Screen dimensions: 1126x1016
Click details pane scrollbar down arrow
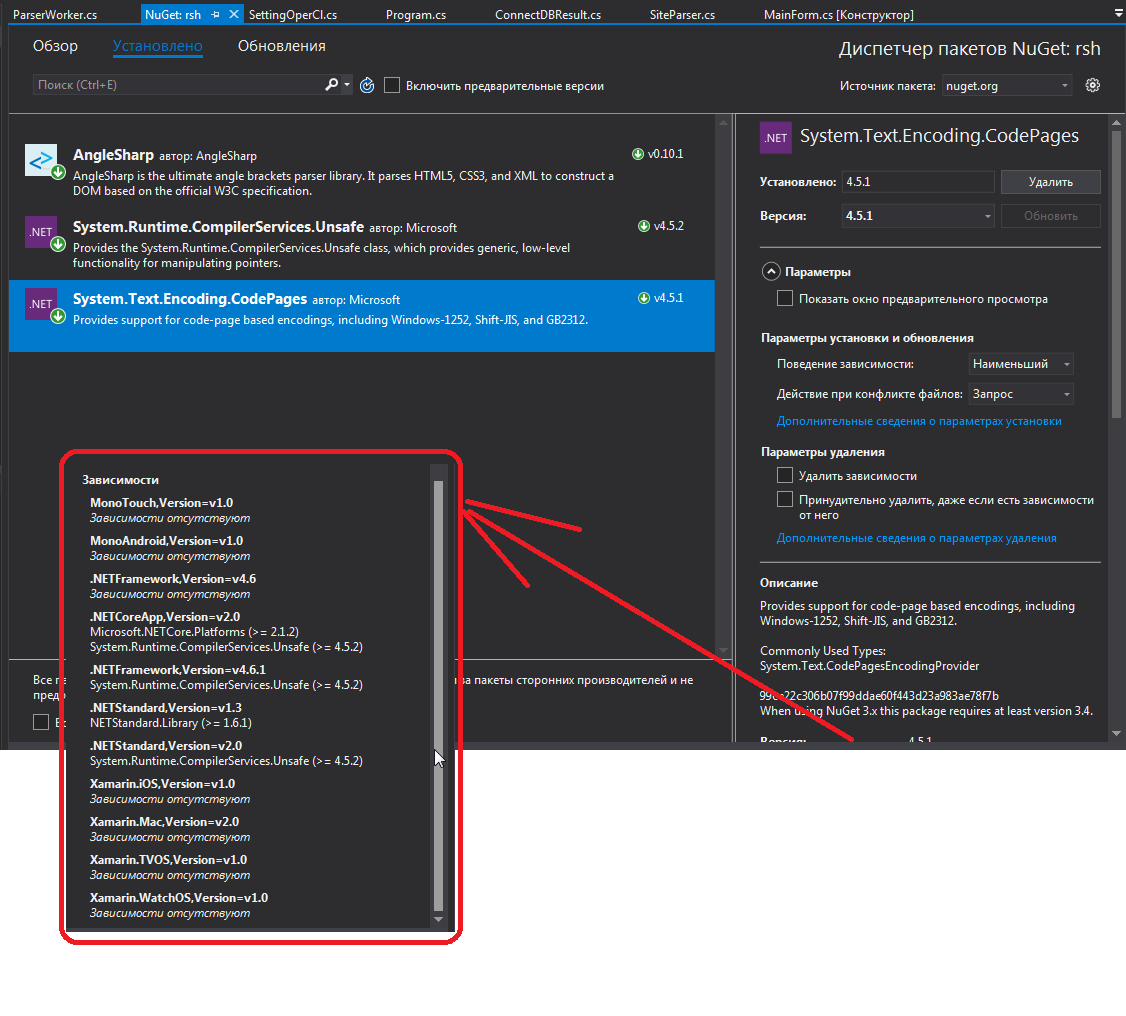(1116, 733)
